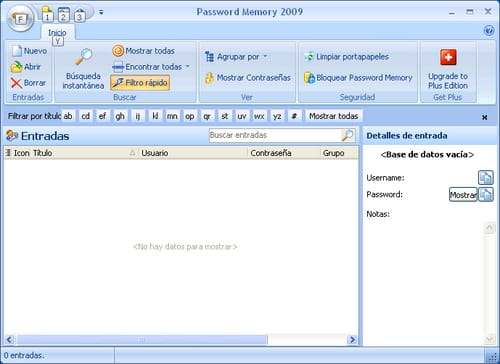Screen dimensions: 500x364
Task: Filter titles by letters ab
Action: pyautogui.click(x=68, y=116)
